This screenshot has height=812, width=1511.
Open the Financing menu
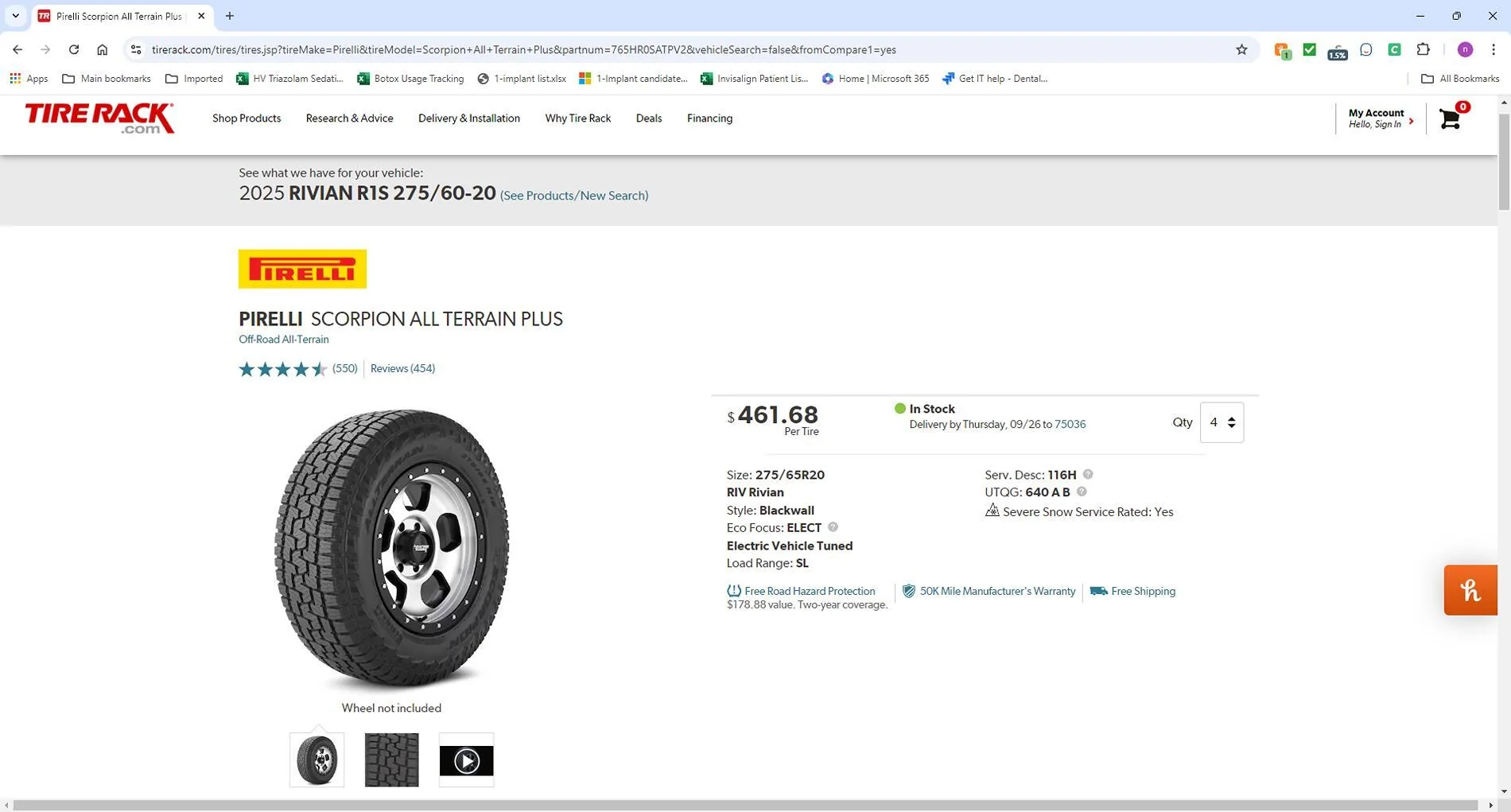tap(709, 118)
